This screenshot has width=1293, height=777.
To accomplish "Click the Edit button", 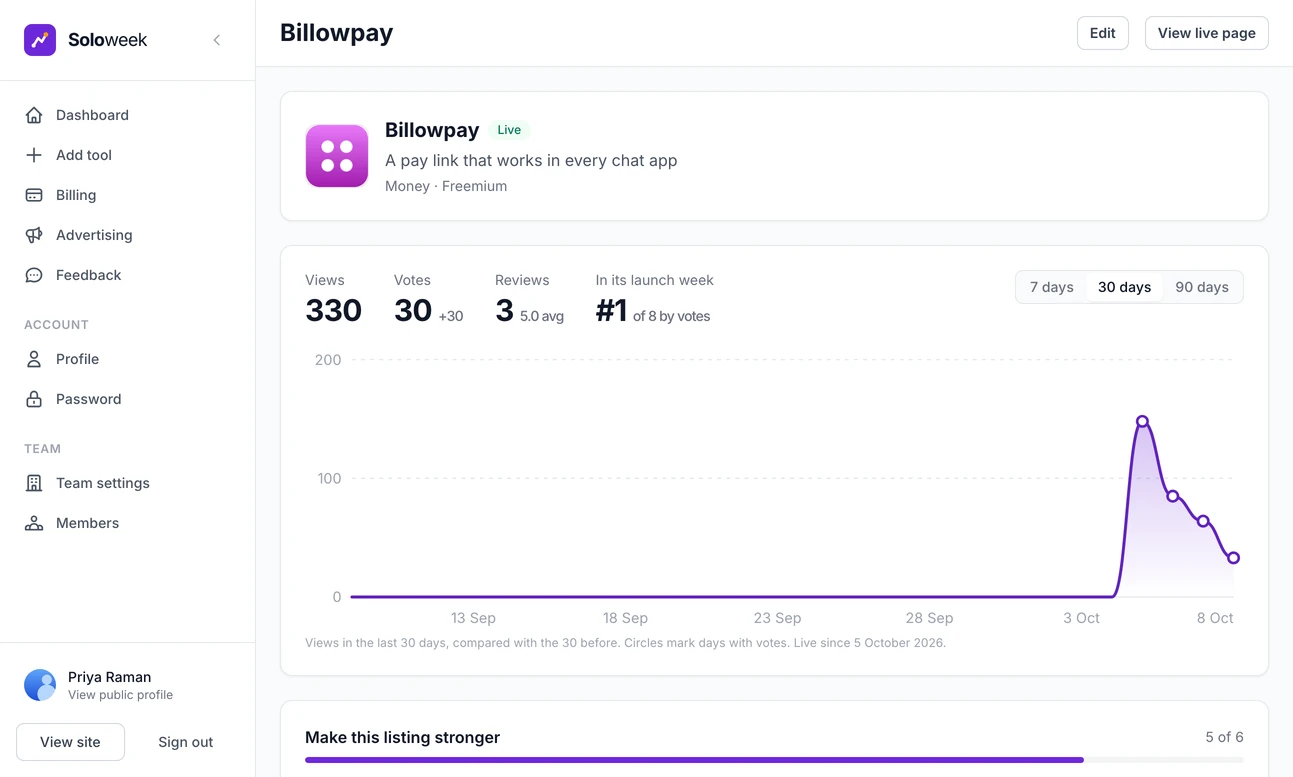I will coord(1103,33).
